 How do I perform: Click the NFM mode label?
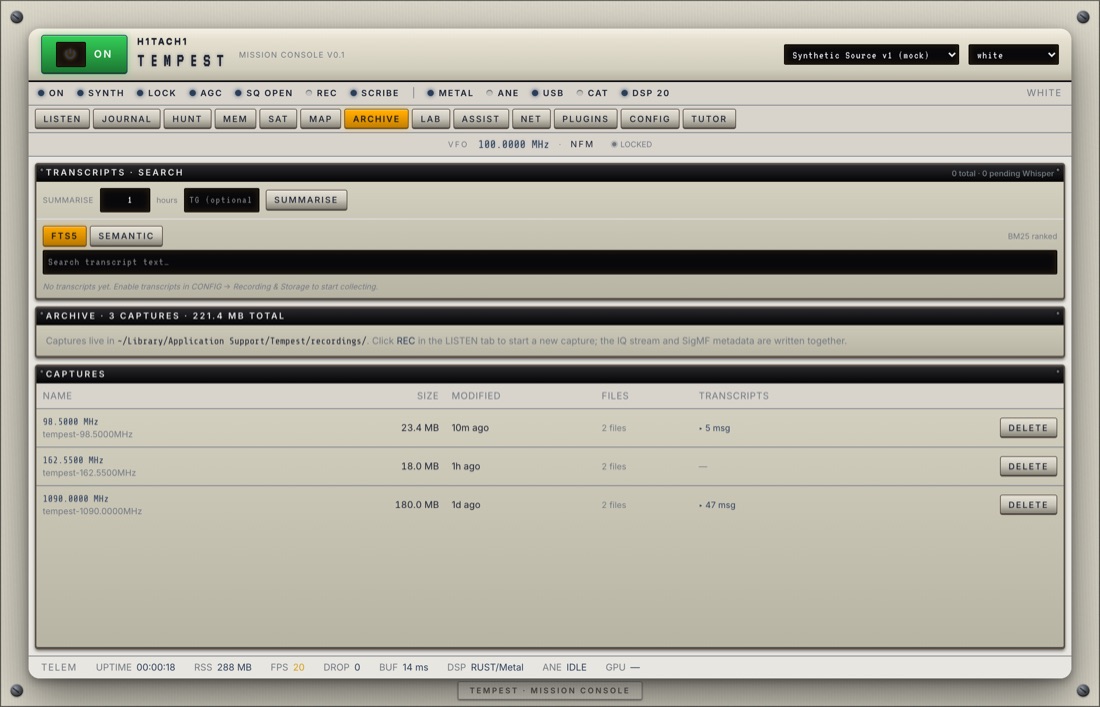(582, 144)
